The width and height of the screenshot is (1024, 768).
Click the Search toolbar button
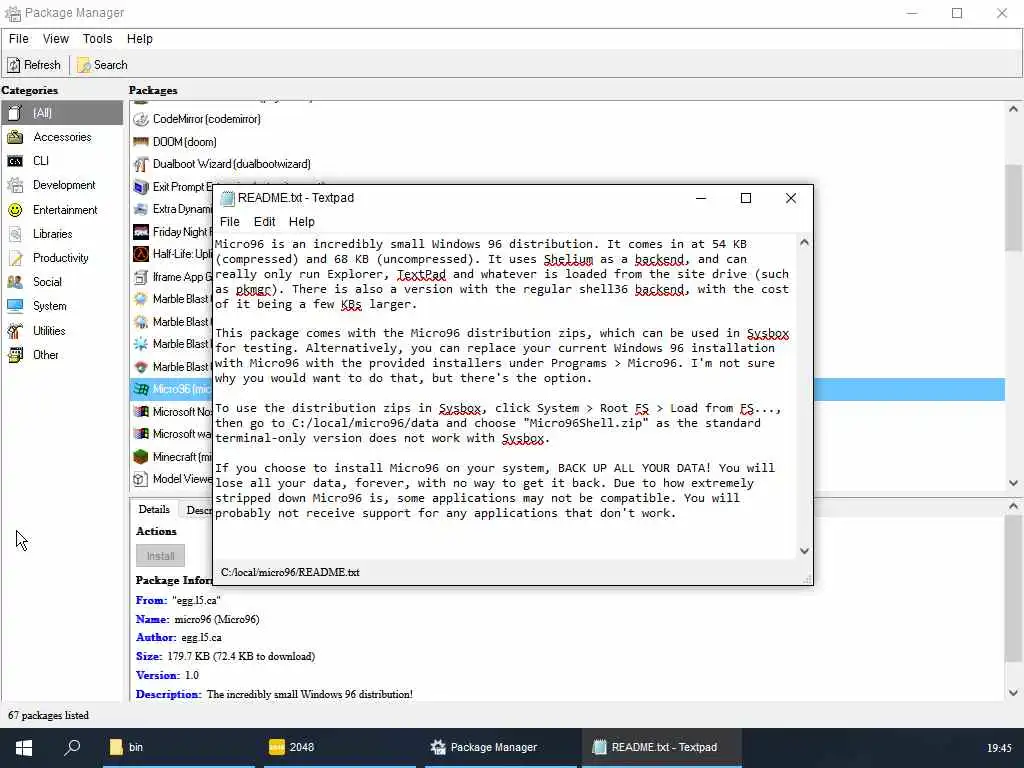[103, 65]
